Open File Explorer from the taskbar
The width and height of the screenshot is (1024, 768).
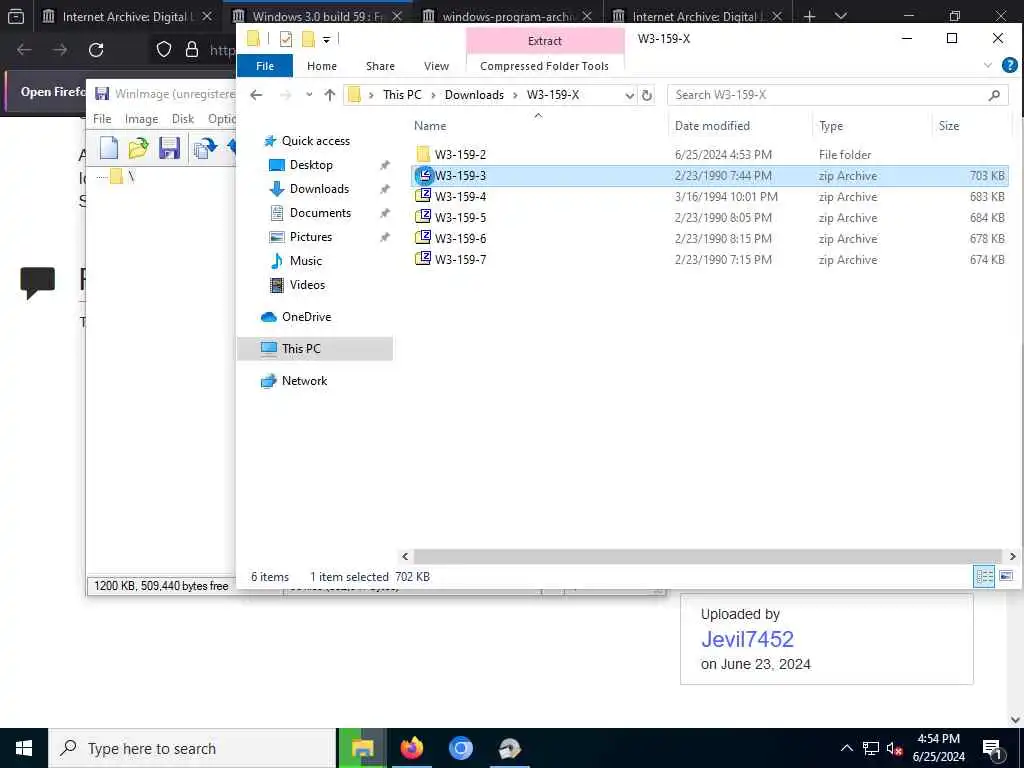pyautogui.click(x=362, y=748)
